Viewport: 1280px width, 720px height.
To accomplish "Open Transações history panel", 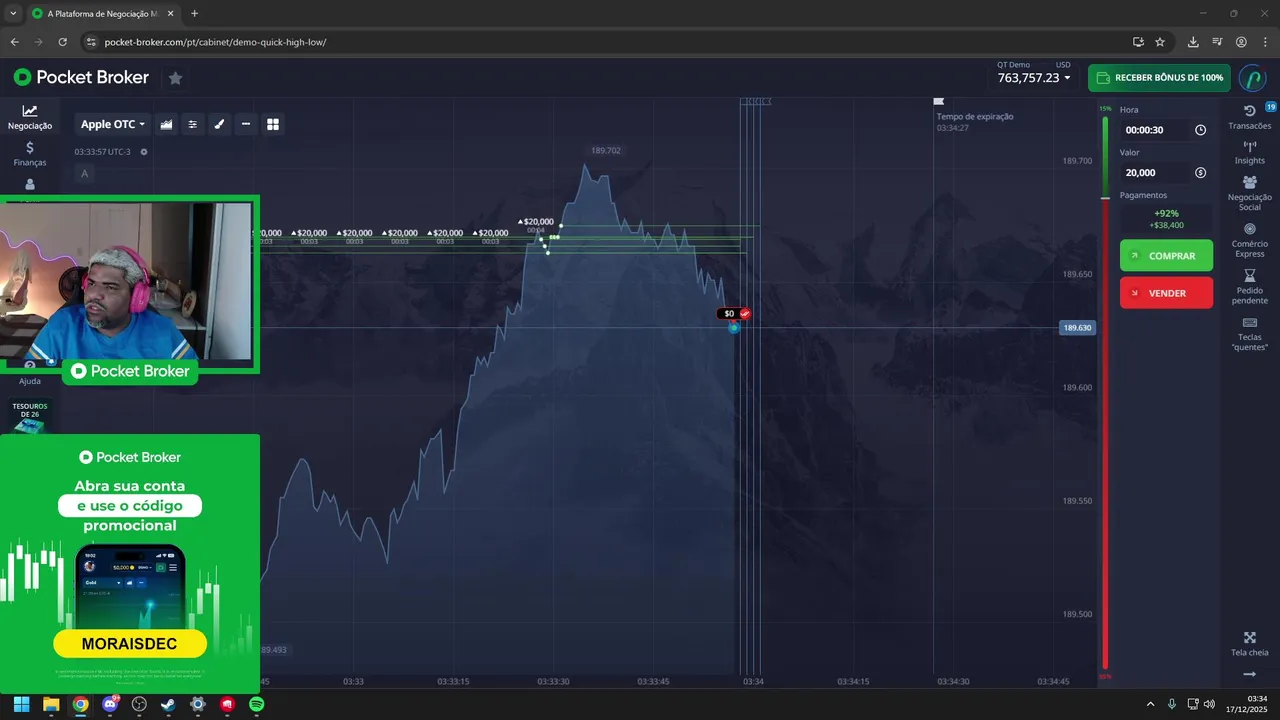I will point(1250,117).
